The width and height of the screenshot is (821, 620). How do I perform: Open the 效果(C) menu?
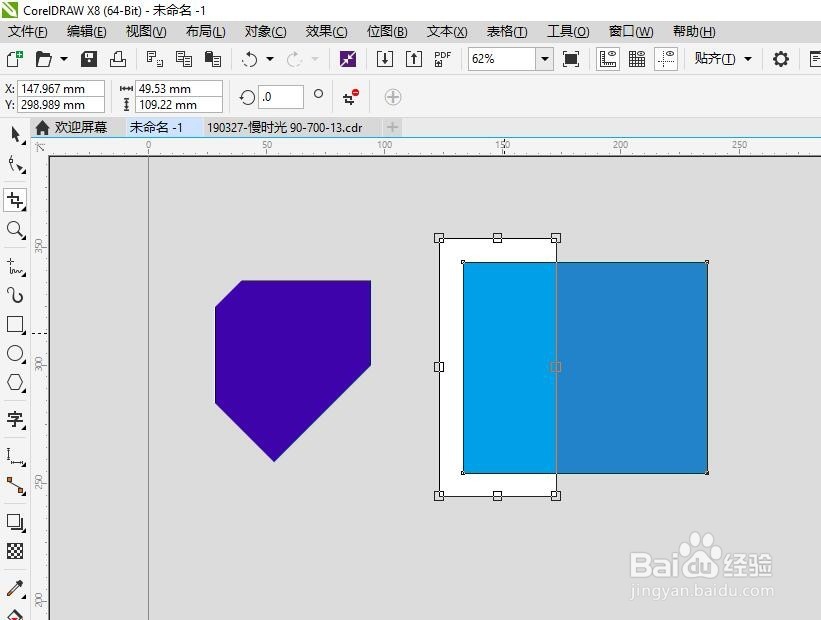click(x=326, y=31)
